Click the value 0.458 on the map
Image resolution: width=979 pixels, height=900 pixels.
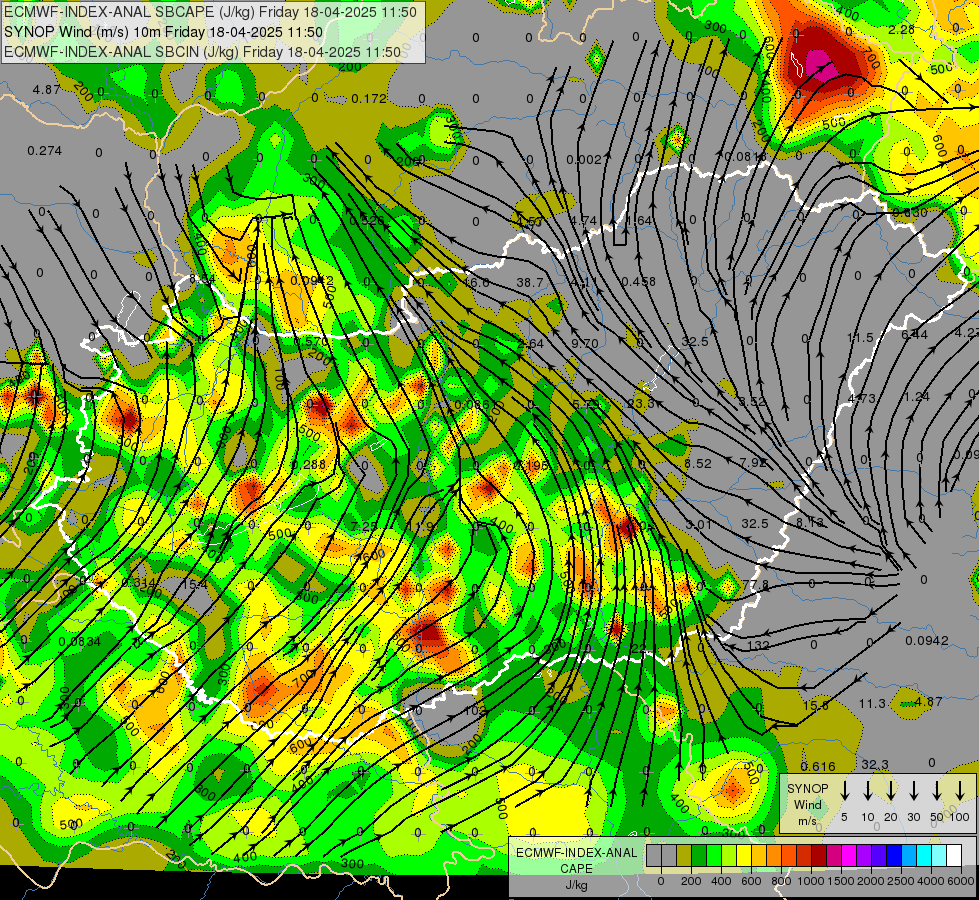pos(639,282)
